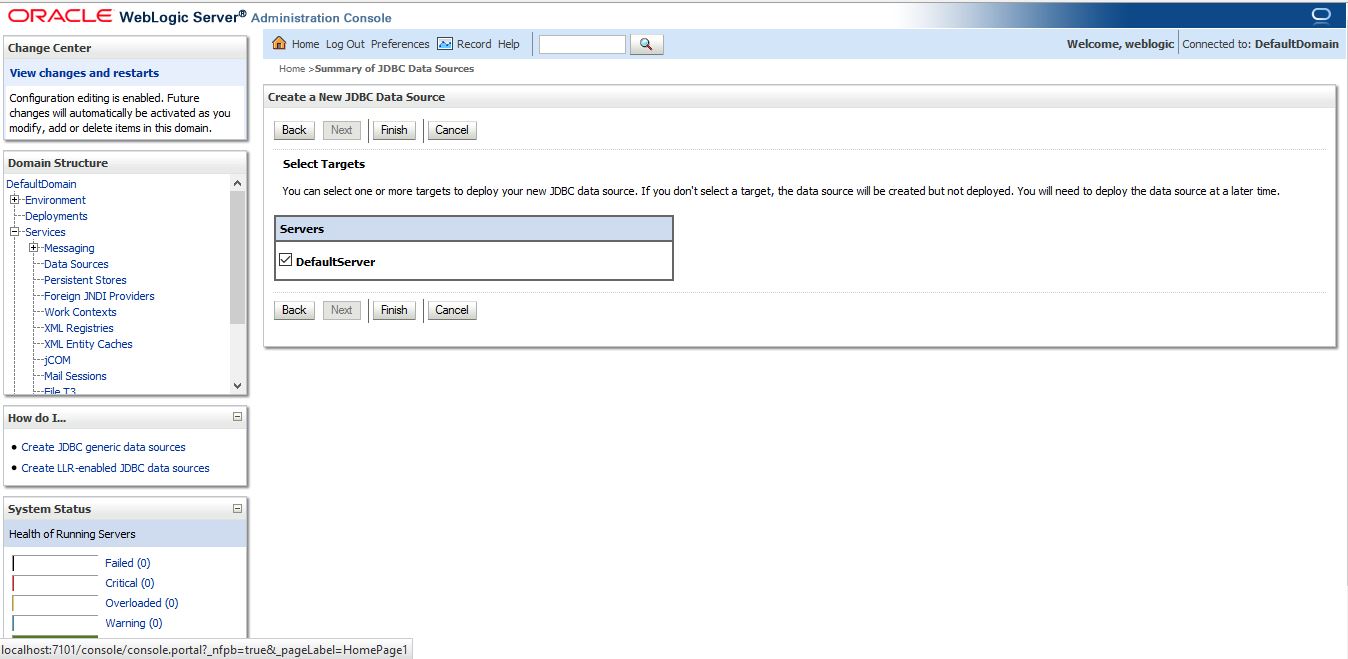The image size is (1348, 659).
Task: Open Work Contexts tree item
Action: tap(80, 312)
